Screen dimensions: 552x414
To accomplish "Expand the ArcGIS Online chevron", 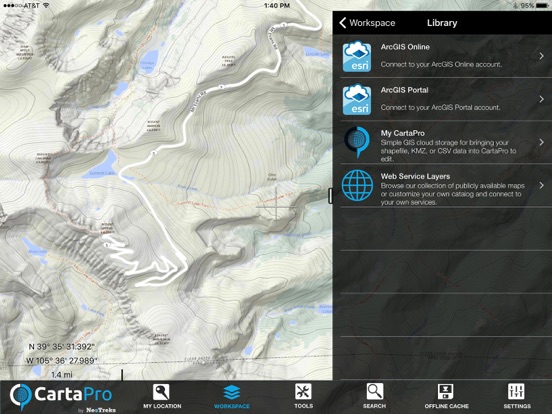I will [542, 56].
